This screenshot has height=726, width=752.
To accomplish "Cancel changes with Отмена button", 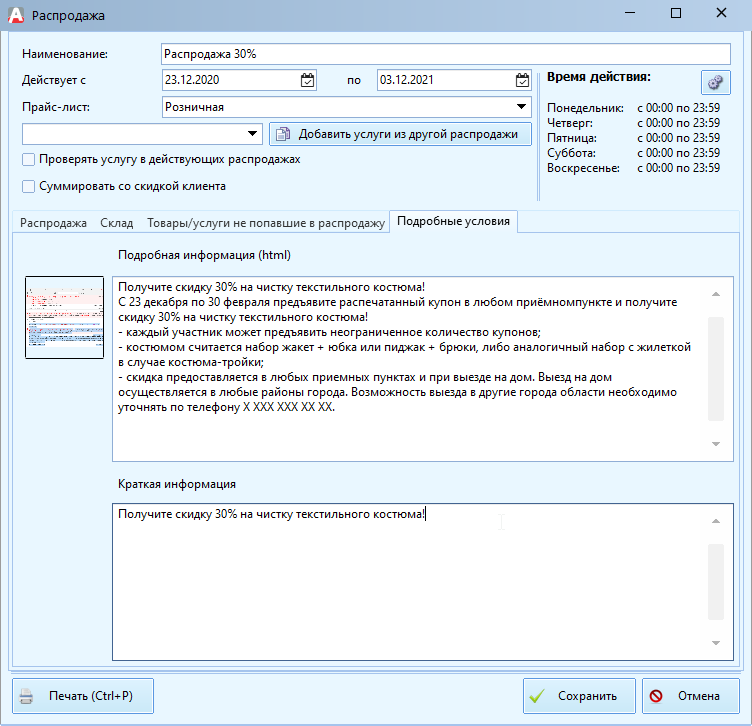I will pyautogui.click(x=690, y=696).
